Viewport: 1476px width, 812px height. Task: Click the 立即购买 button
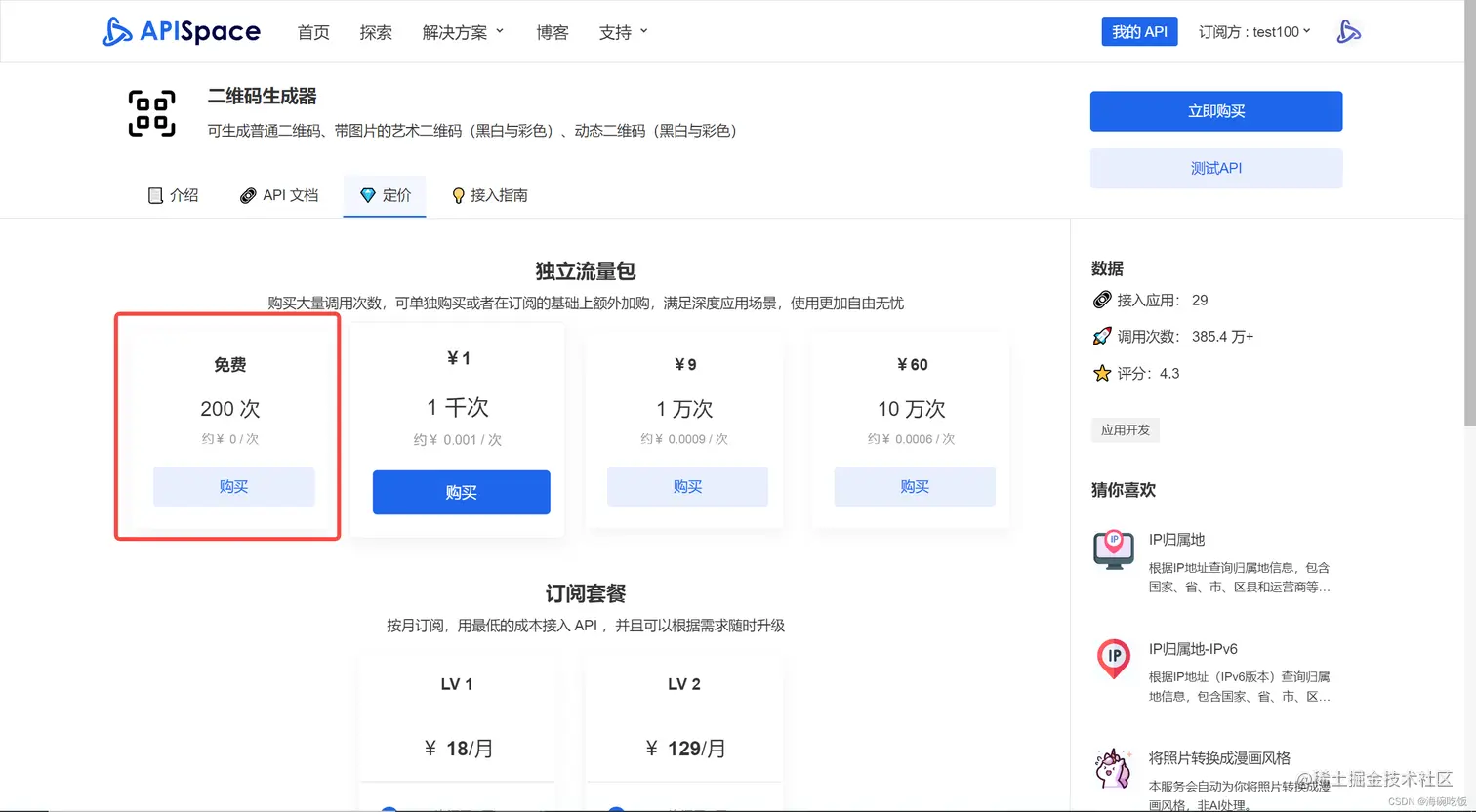click(1216, 111)
